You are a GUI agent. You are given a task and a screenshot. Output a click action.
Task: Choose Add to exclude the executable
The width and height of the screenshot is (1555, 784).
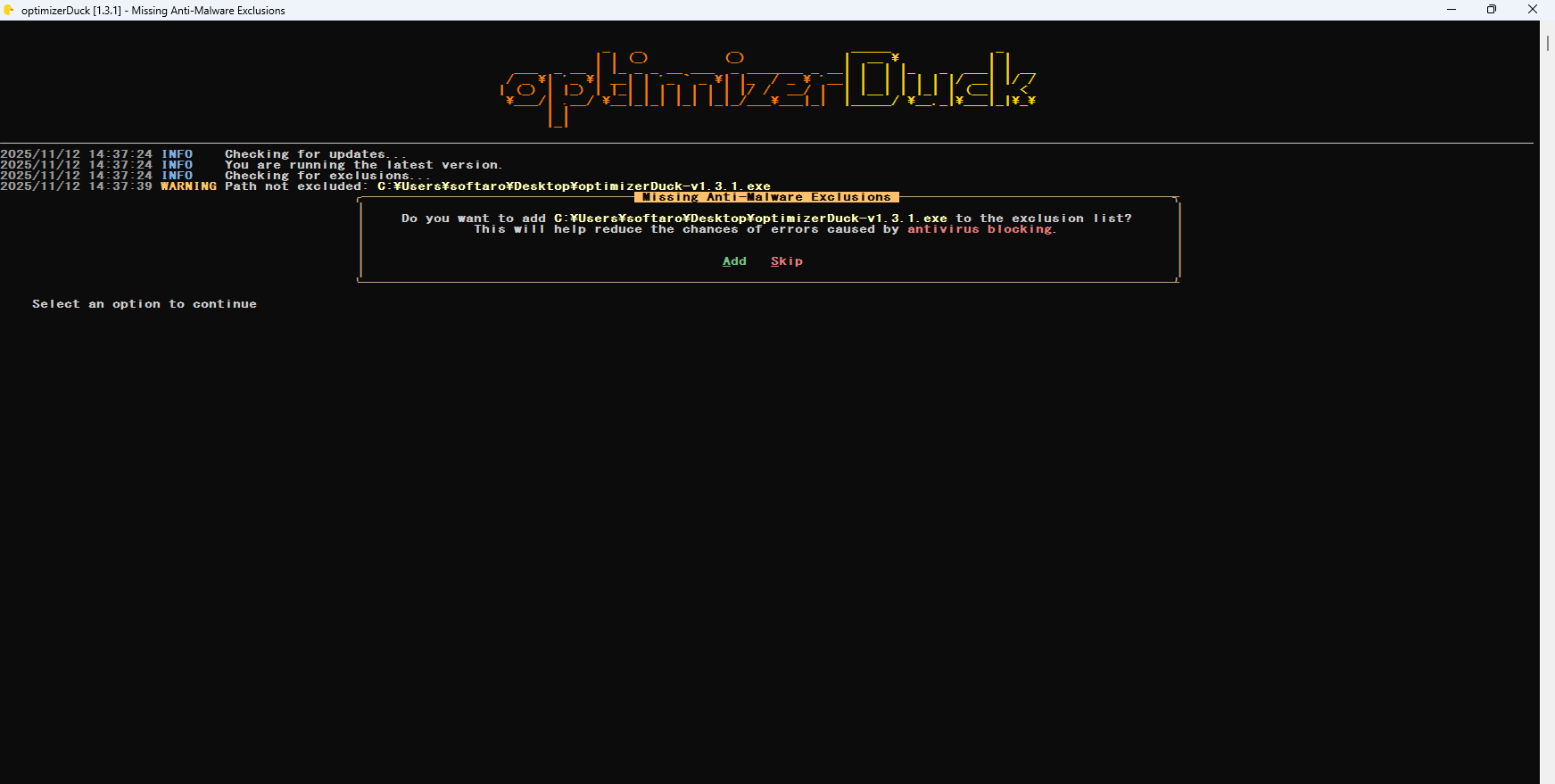pyautogui.click(x=734, y=261)
